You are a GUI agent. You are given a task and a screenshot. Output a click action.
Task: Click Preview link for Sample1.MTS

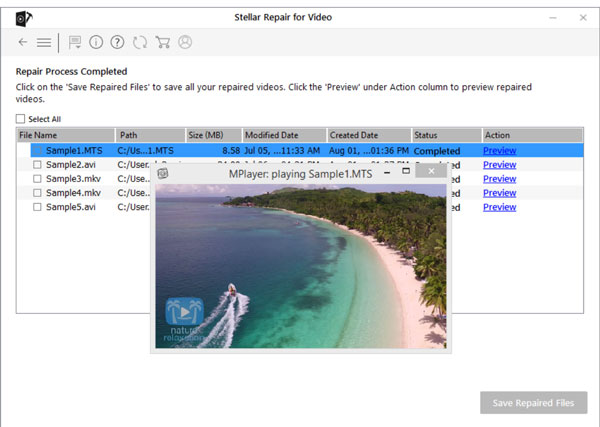[499, 151]
